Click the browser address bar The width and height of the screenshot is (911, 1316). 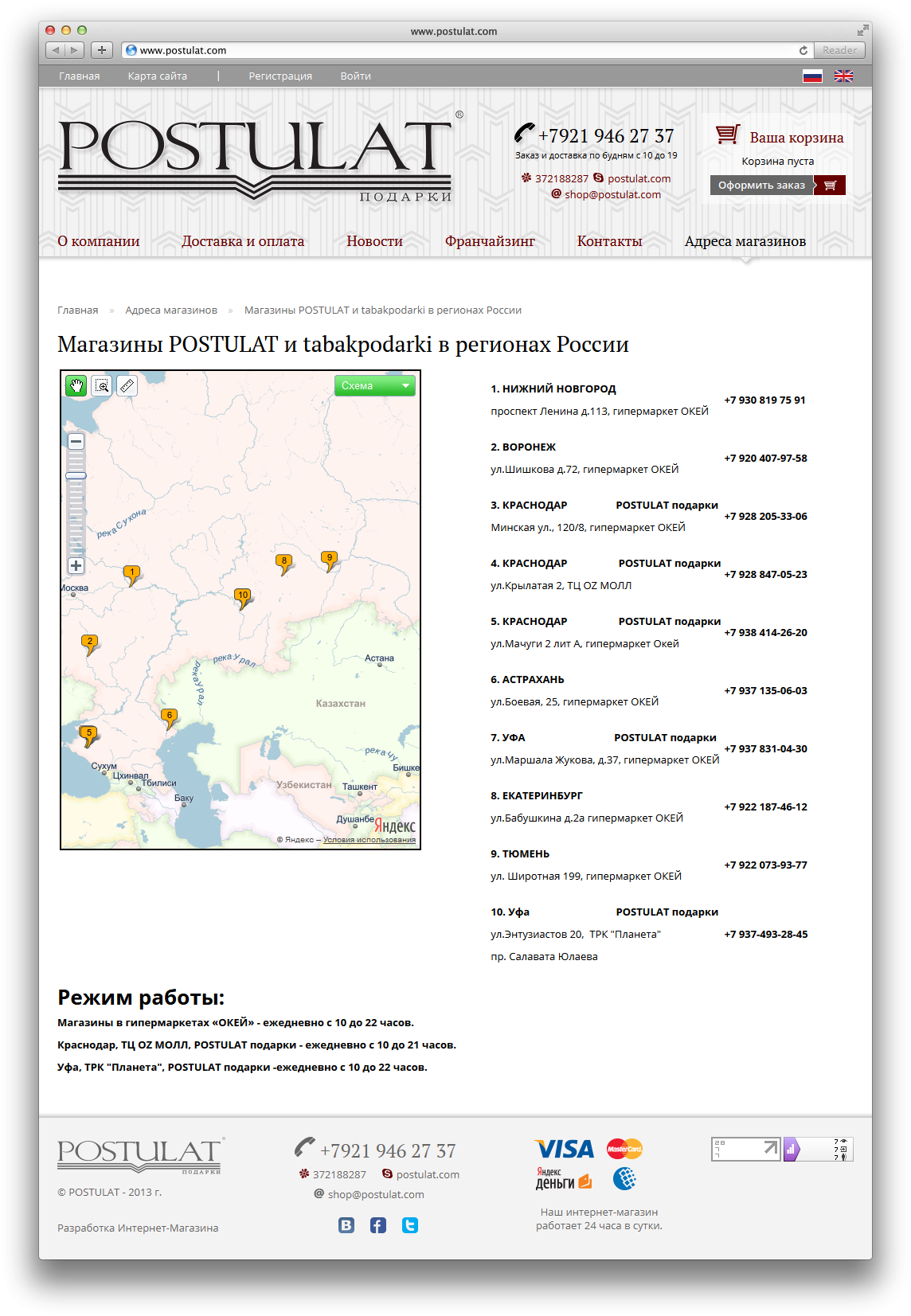click(x=467, y=50)
